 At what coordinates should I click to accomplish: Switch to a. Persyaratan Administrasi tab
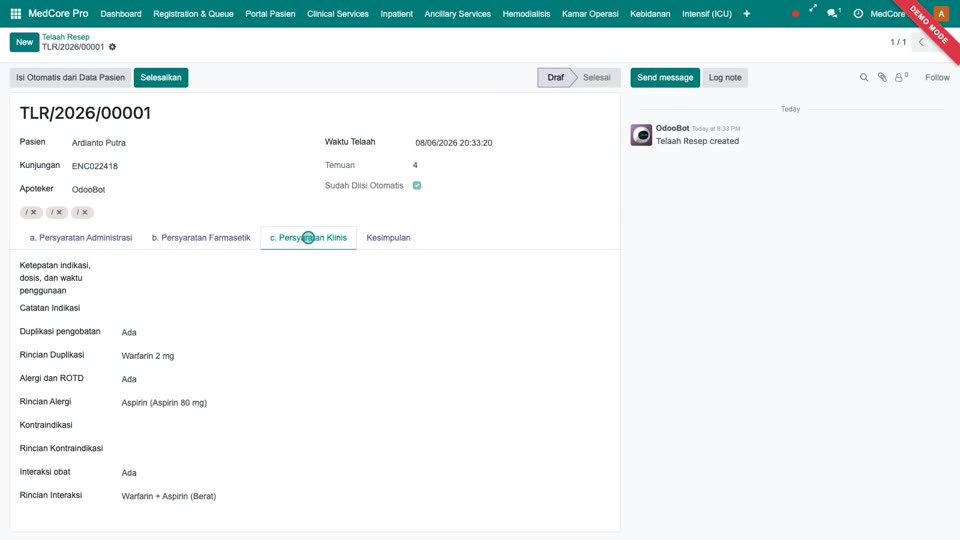pos(81,238)
